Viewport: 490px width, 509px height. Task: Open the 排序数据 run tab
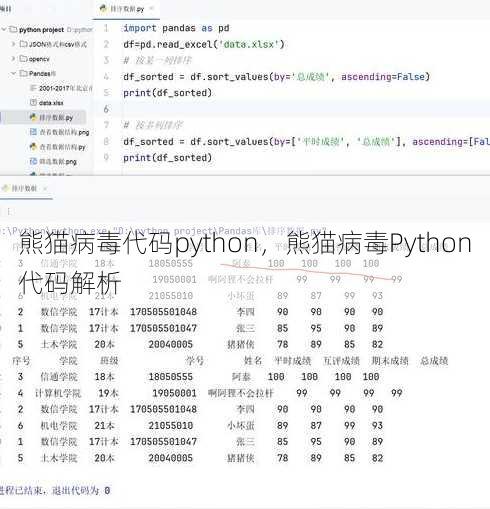click(x=23, y=188)
